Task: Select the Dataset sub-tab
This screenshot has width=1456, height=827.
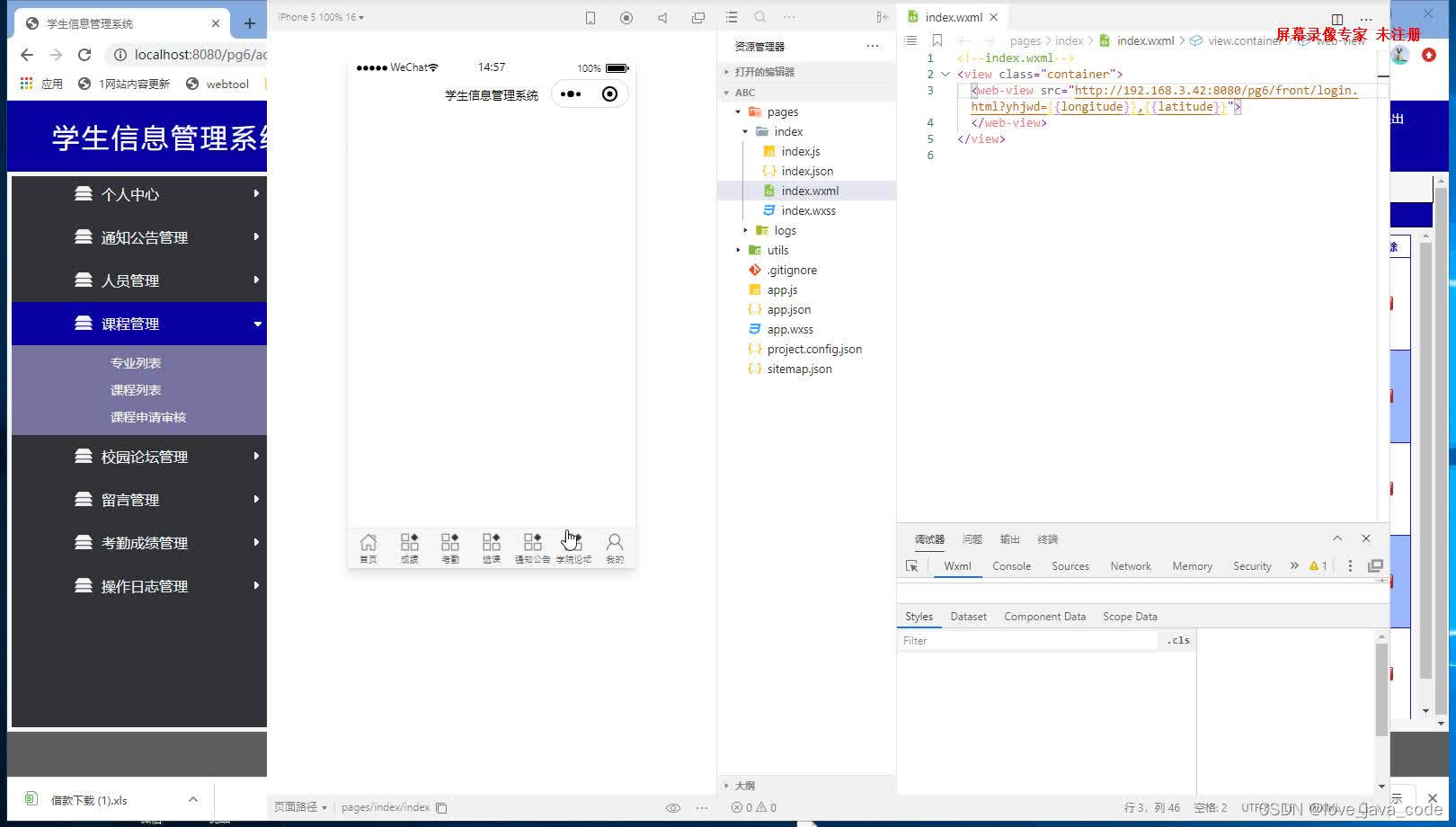Action: (968, 617)
